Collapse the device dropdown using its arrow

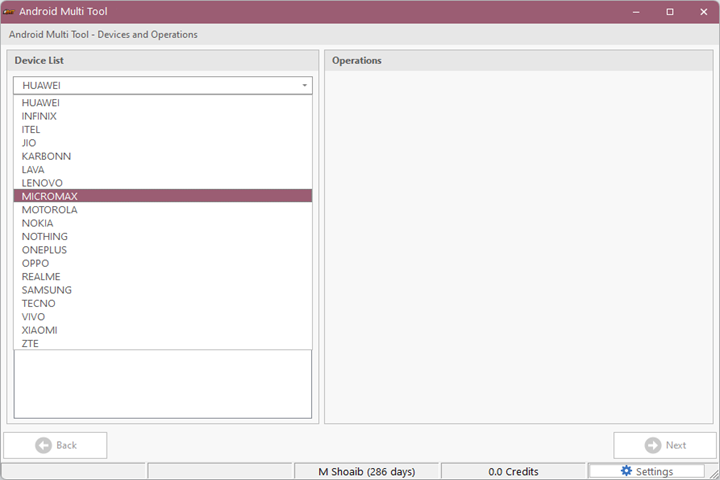304,86
